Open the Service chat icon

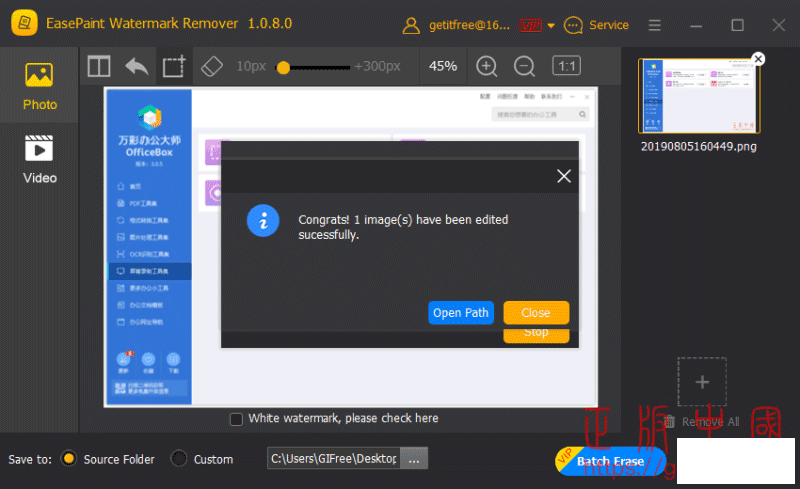(x=573, y=25)
